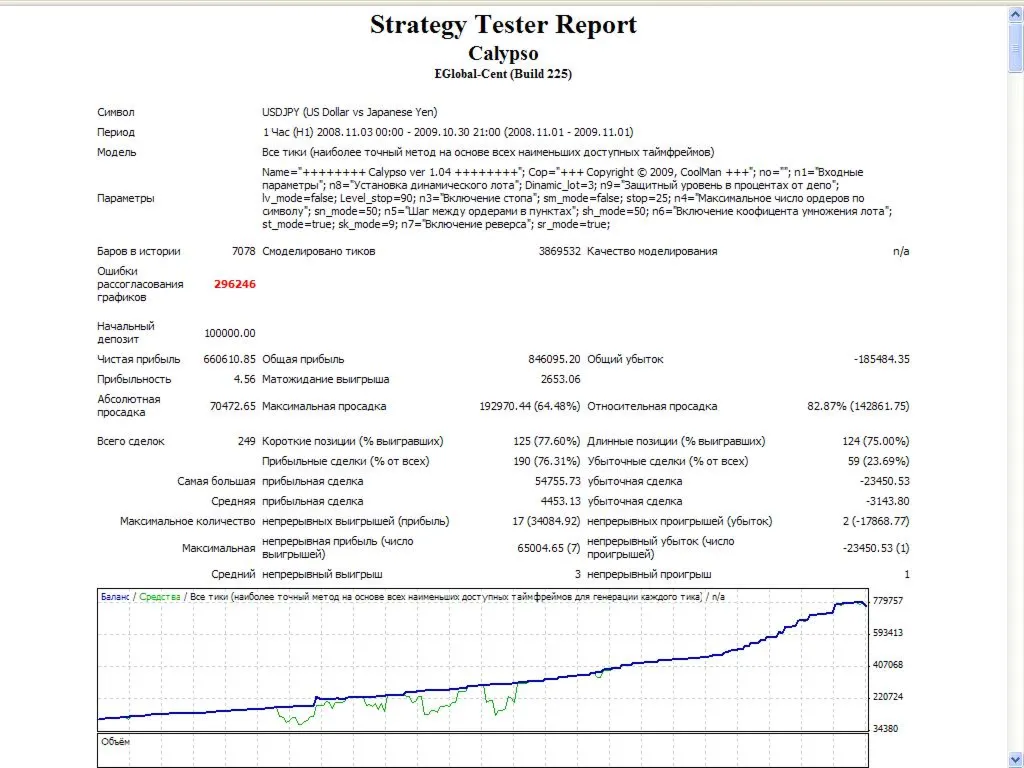The image size is (1024, 768).
Task: Click the Calypso expert name title
Action: 503,53
